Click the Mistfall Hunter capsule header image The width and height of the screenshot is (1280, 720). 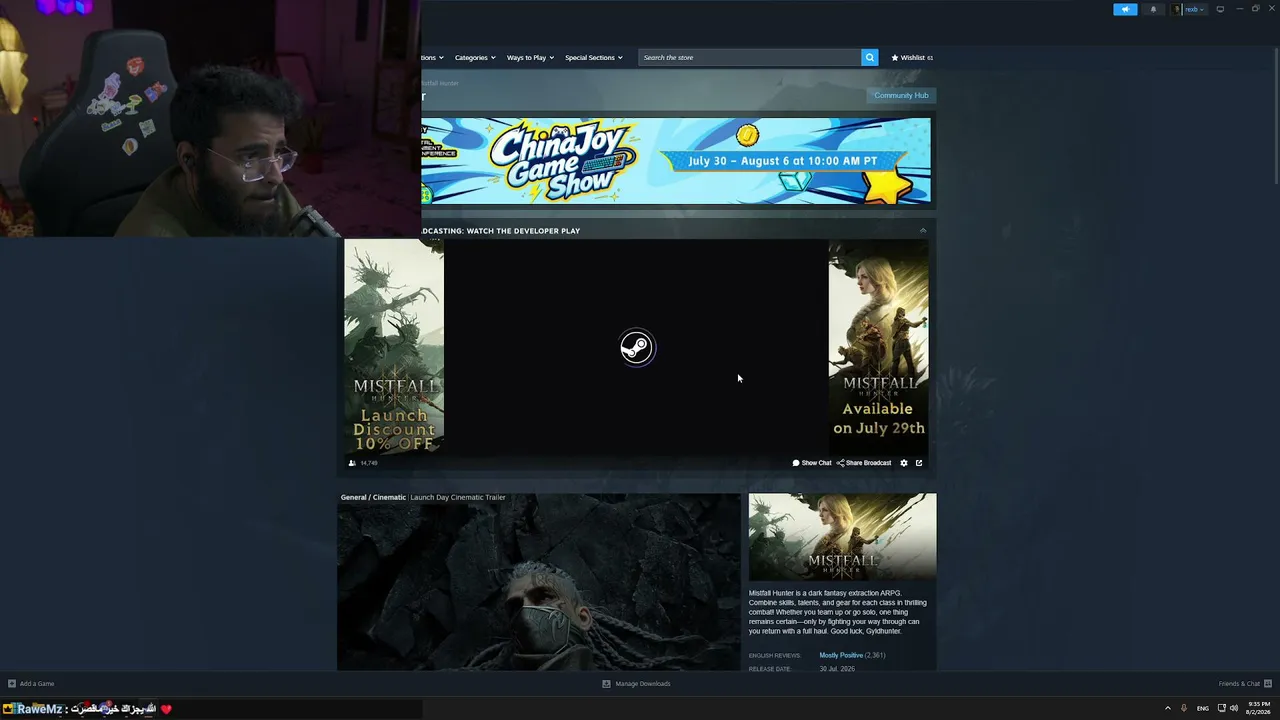pos(843,537)
